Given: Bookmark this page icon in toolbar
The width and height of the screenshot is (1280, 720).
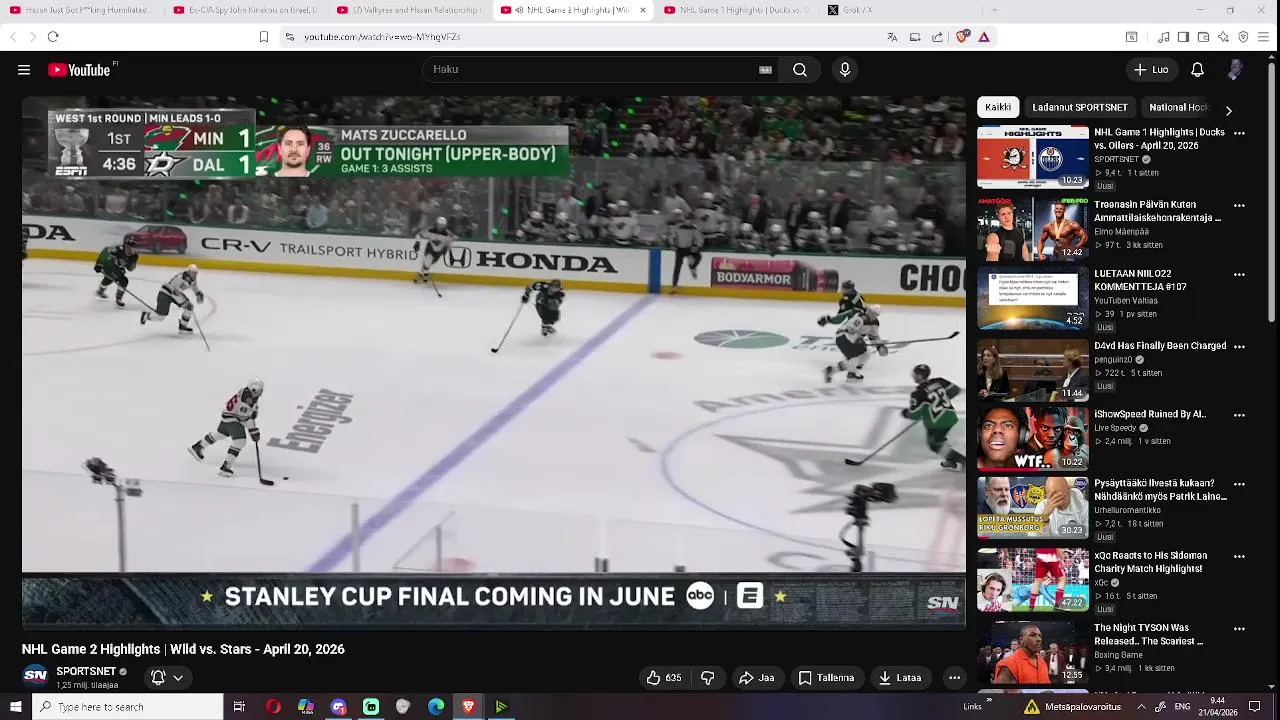Looking at the screenshot, I should [264, 37].
